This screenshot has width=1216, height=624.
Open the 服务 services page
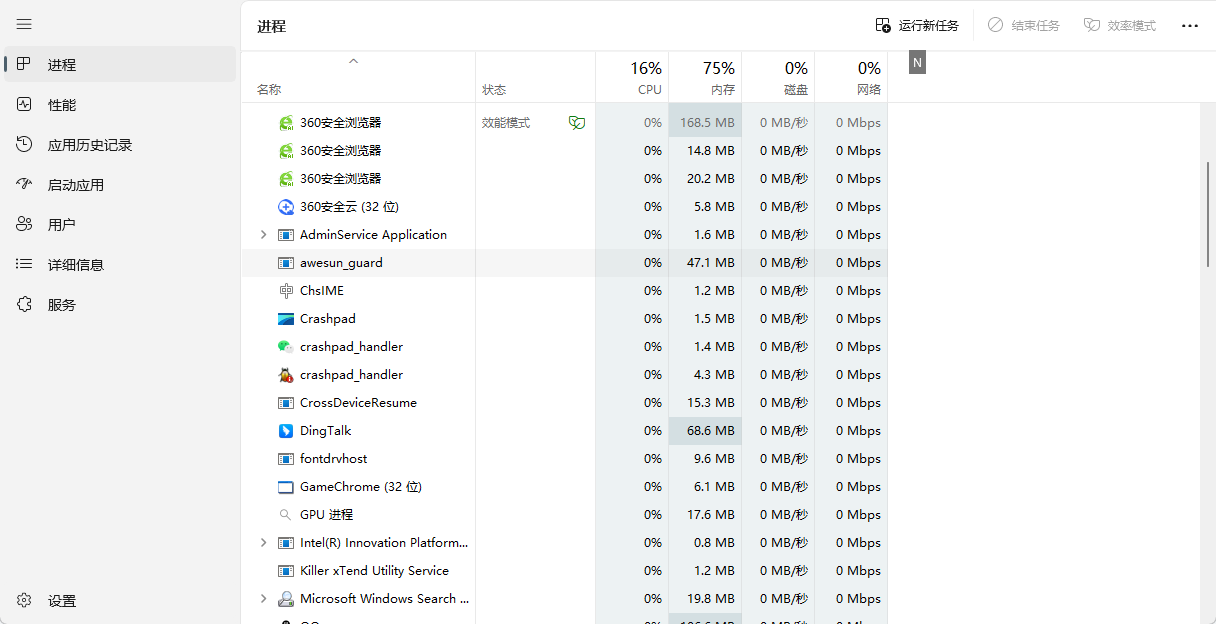click(61, 305)
